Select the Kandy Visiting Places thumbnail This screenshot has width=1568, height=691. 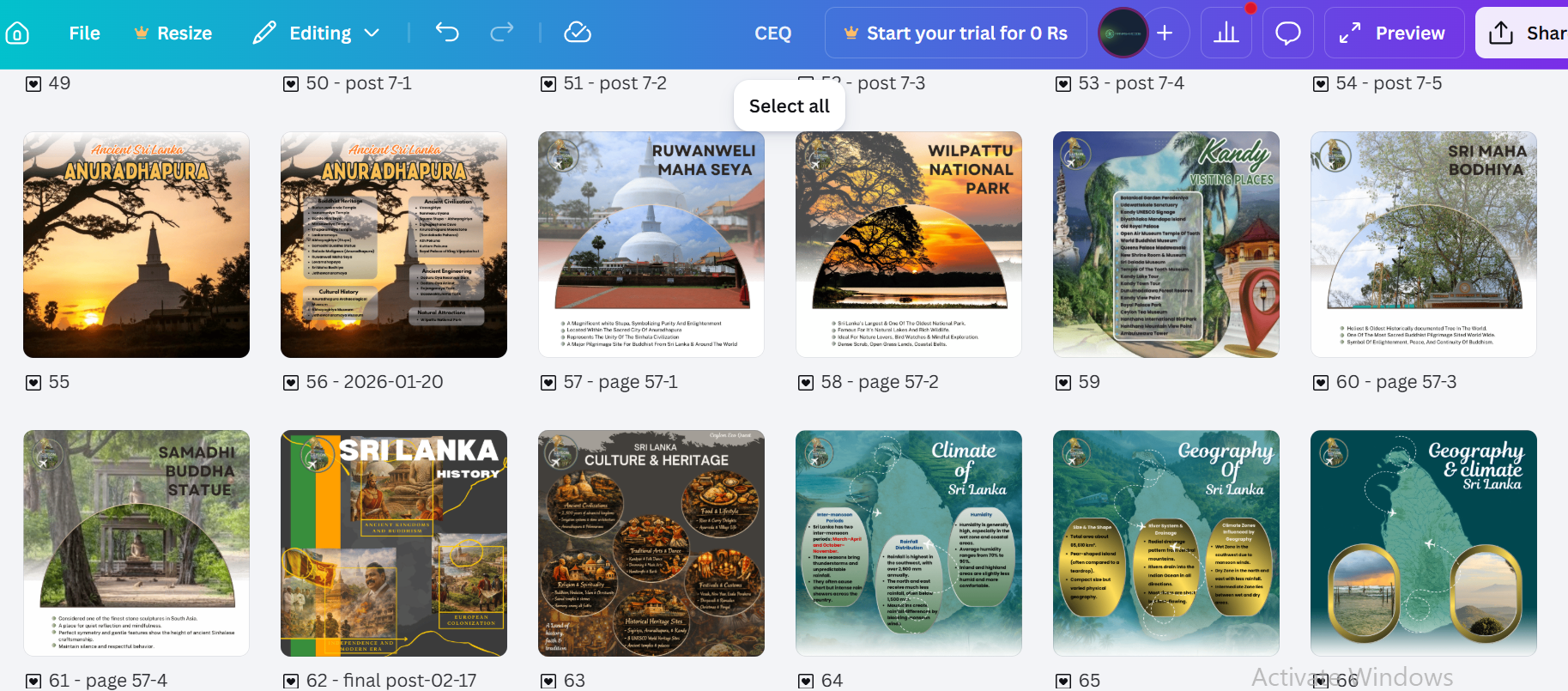click(x=1166, y=245)
